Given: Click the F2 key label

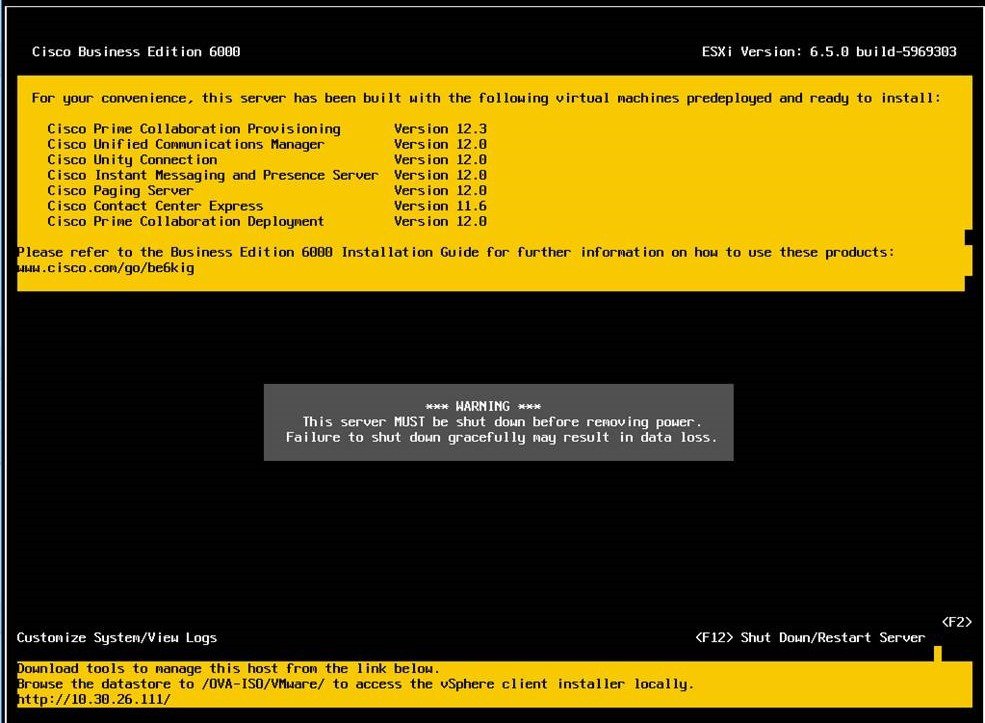Looking at the screenshot, I should tap(957, 622).
